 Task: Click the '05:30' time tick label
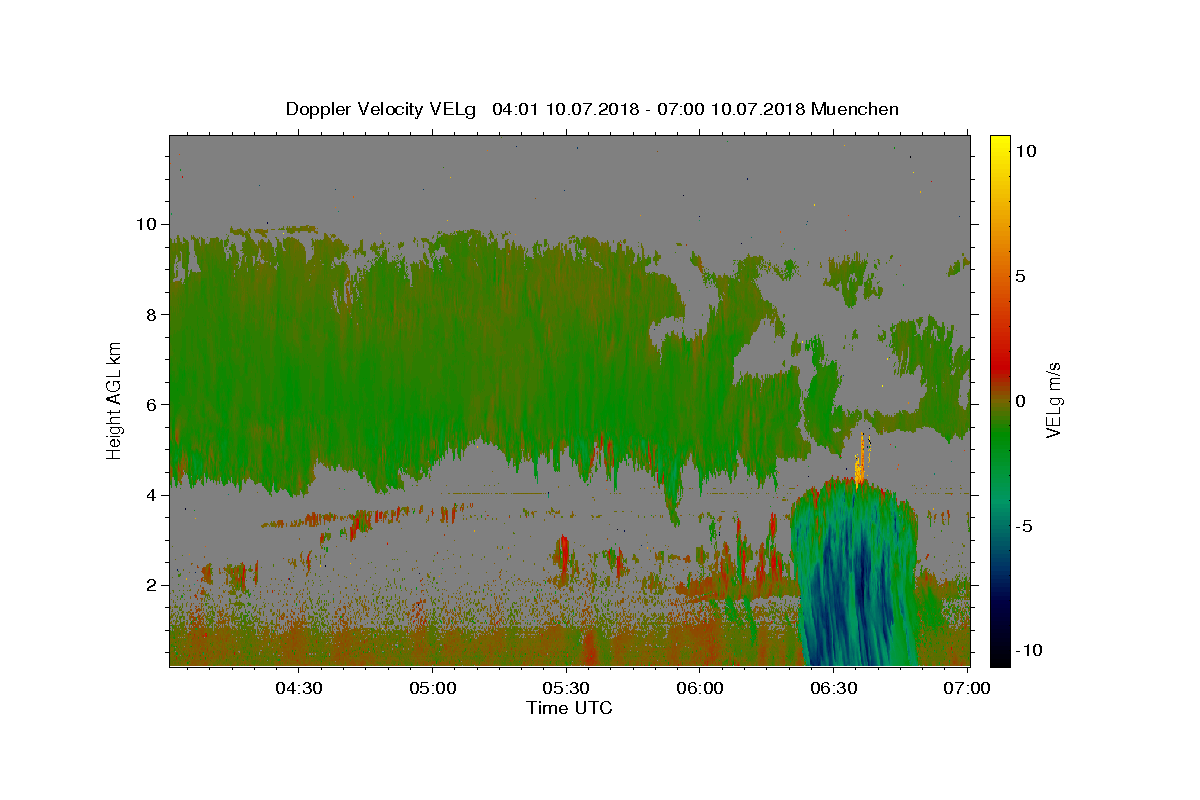click(x=566, y=689)
